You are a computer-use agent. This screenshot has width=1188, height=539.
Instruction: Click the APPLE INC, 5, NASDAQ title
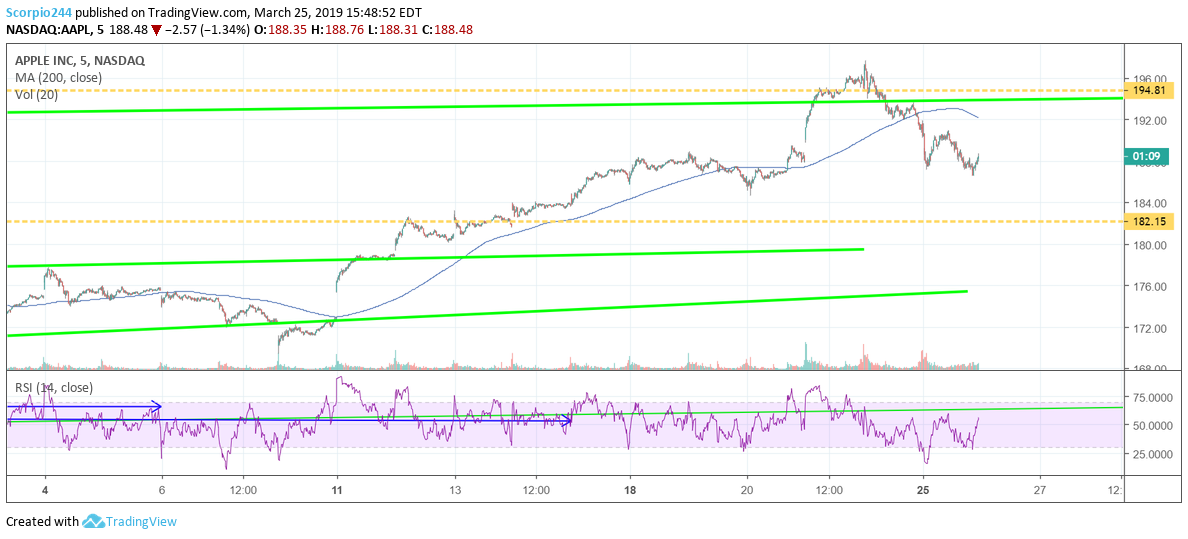coord(80,61)
